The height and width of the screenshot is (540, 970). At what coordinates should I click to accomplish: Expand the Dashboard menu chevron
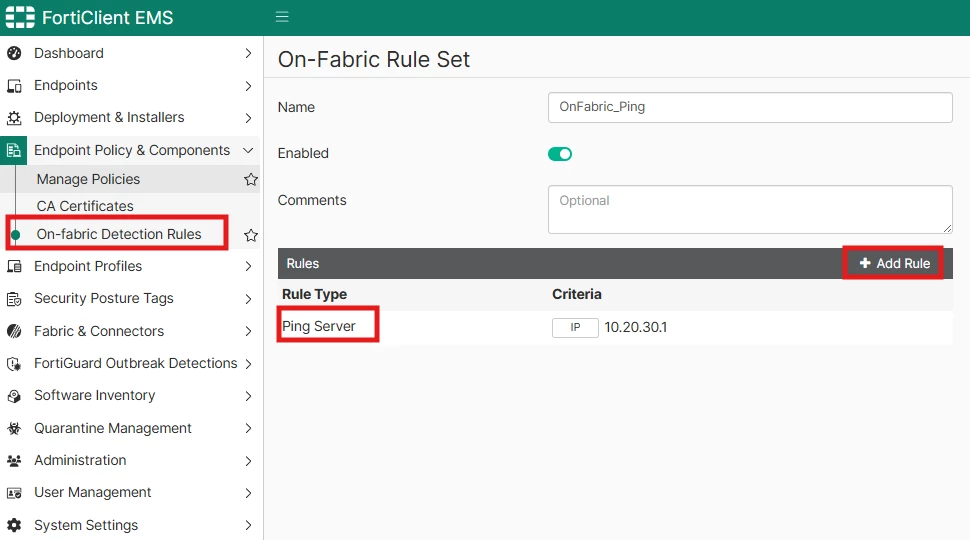point(248,53)
